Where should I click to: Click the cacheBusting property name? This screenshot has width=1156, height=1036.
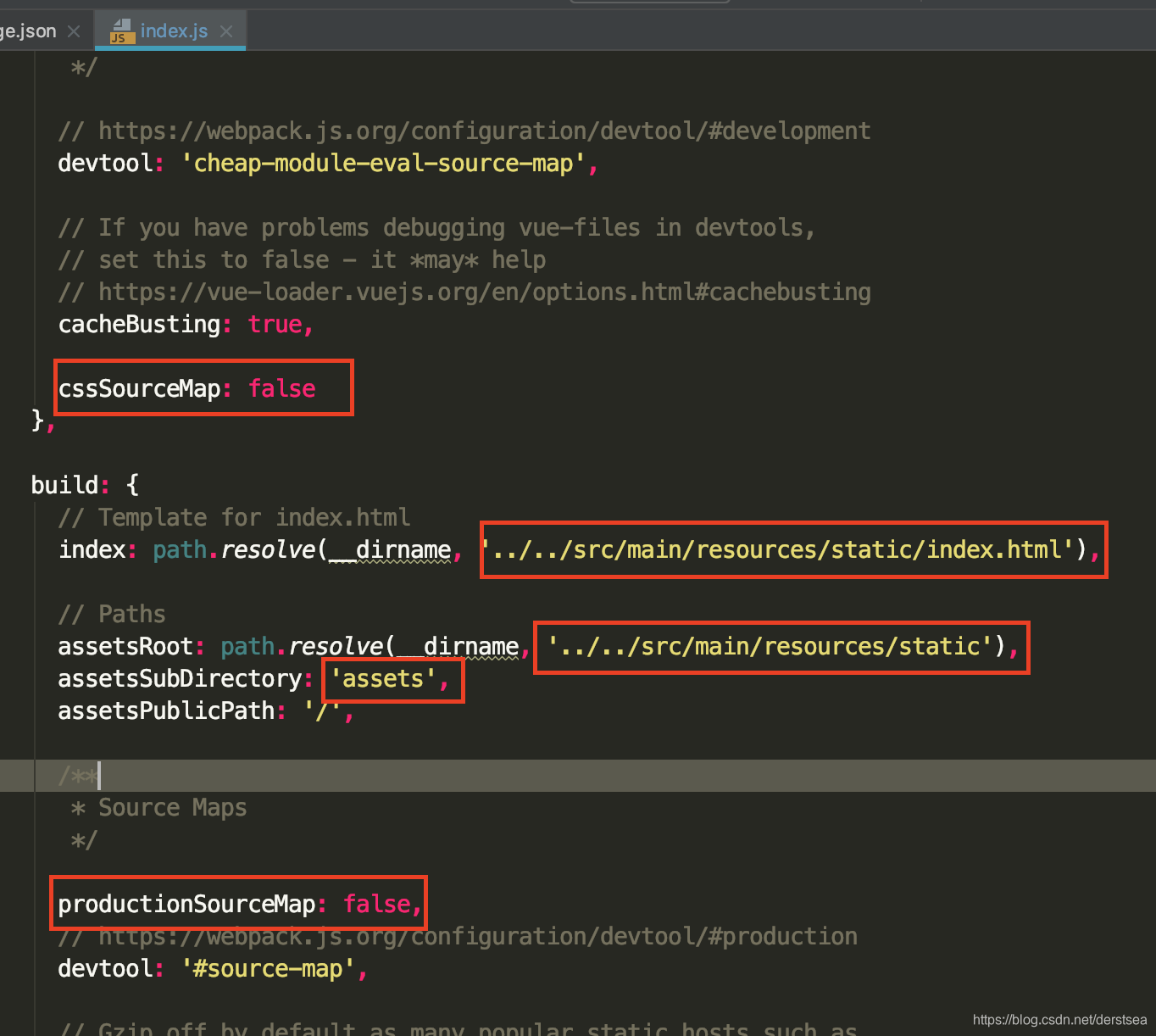139,324
